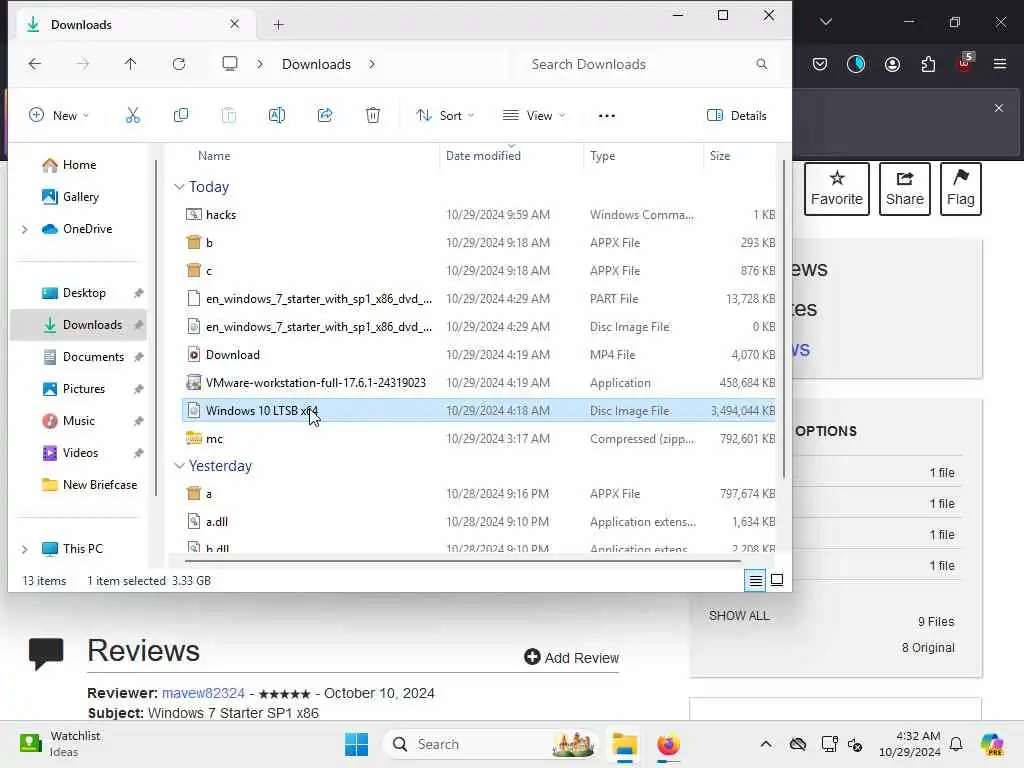Viewport: 1024px width, 768px height.
Task: Click the Favorite button on web page
Action: [x=837, y=189]
